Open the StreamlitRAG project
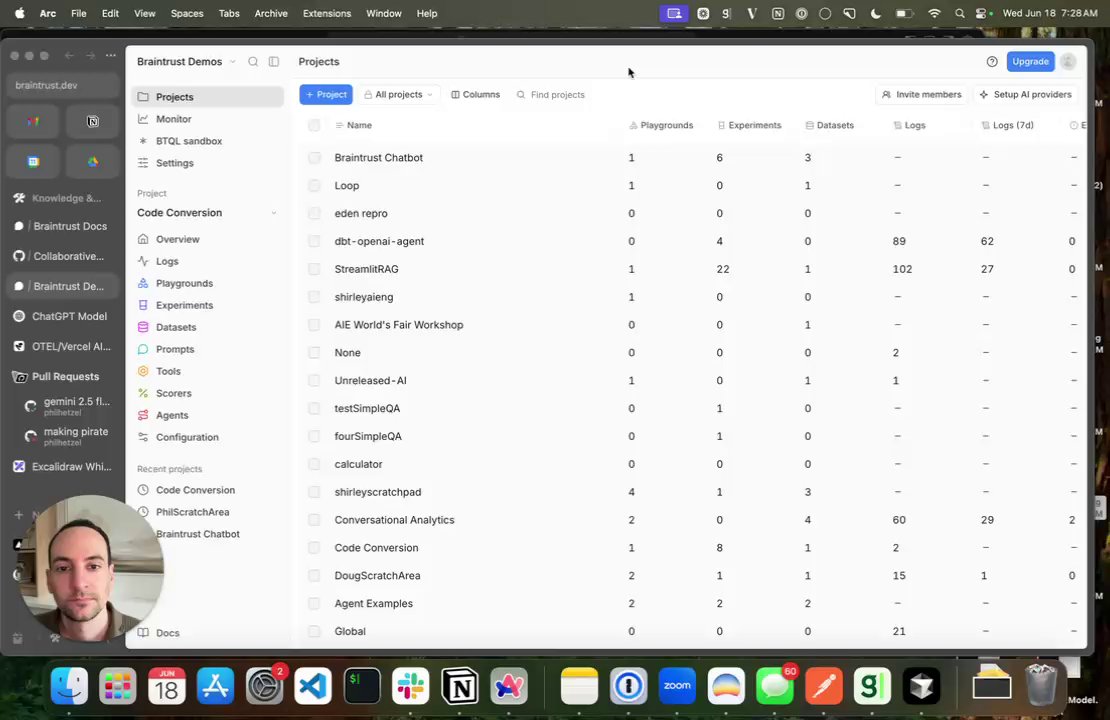The image size is (1110, 720). 367,269
